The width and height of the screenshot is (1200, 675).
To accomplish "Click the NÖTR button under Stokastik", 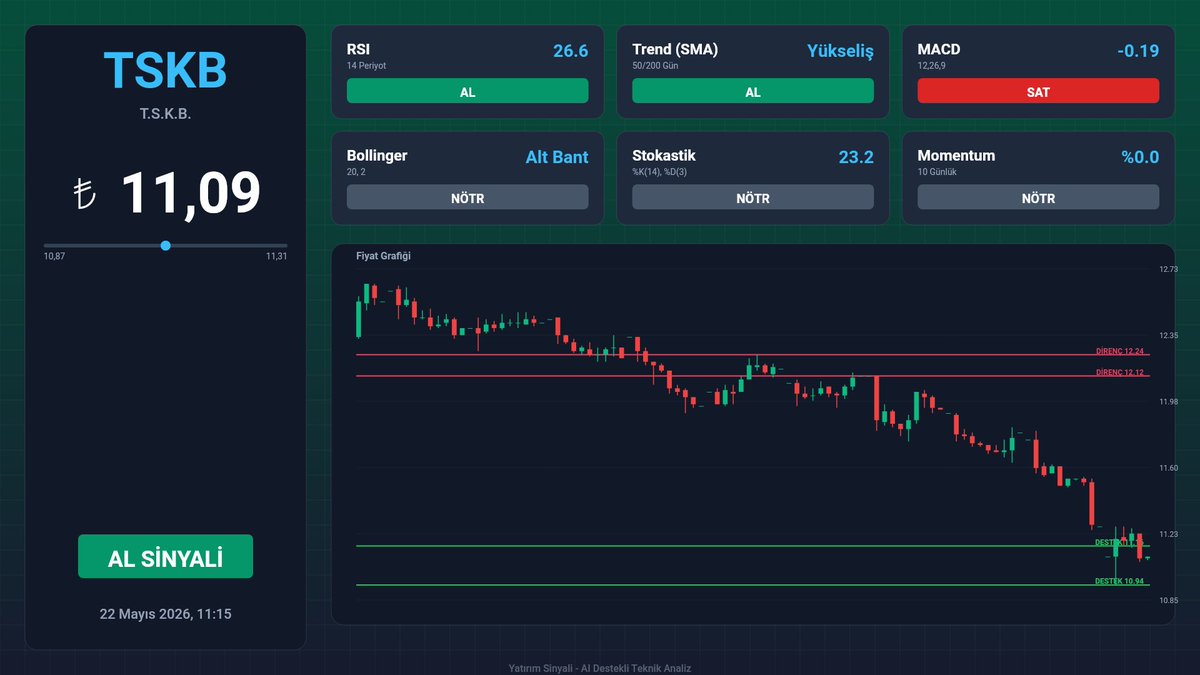I will (753, 198).
